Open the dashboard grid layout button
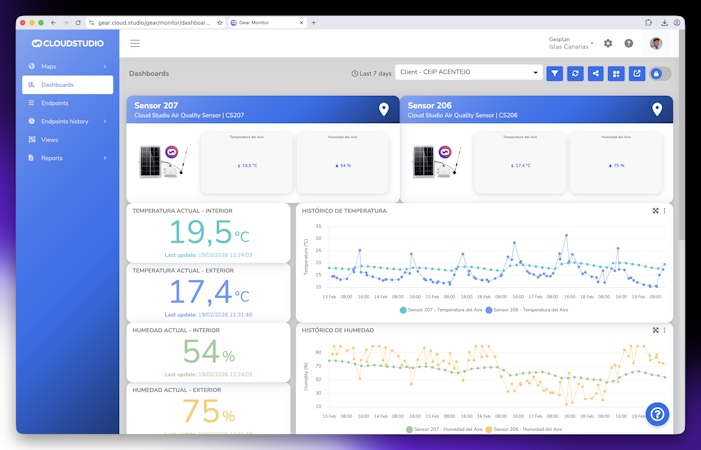This screenshot has height=450, width=701. point(616,74)
